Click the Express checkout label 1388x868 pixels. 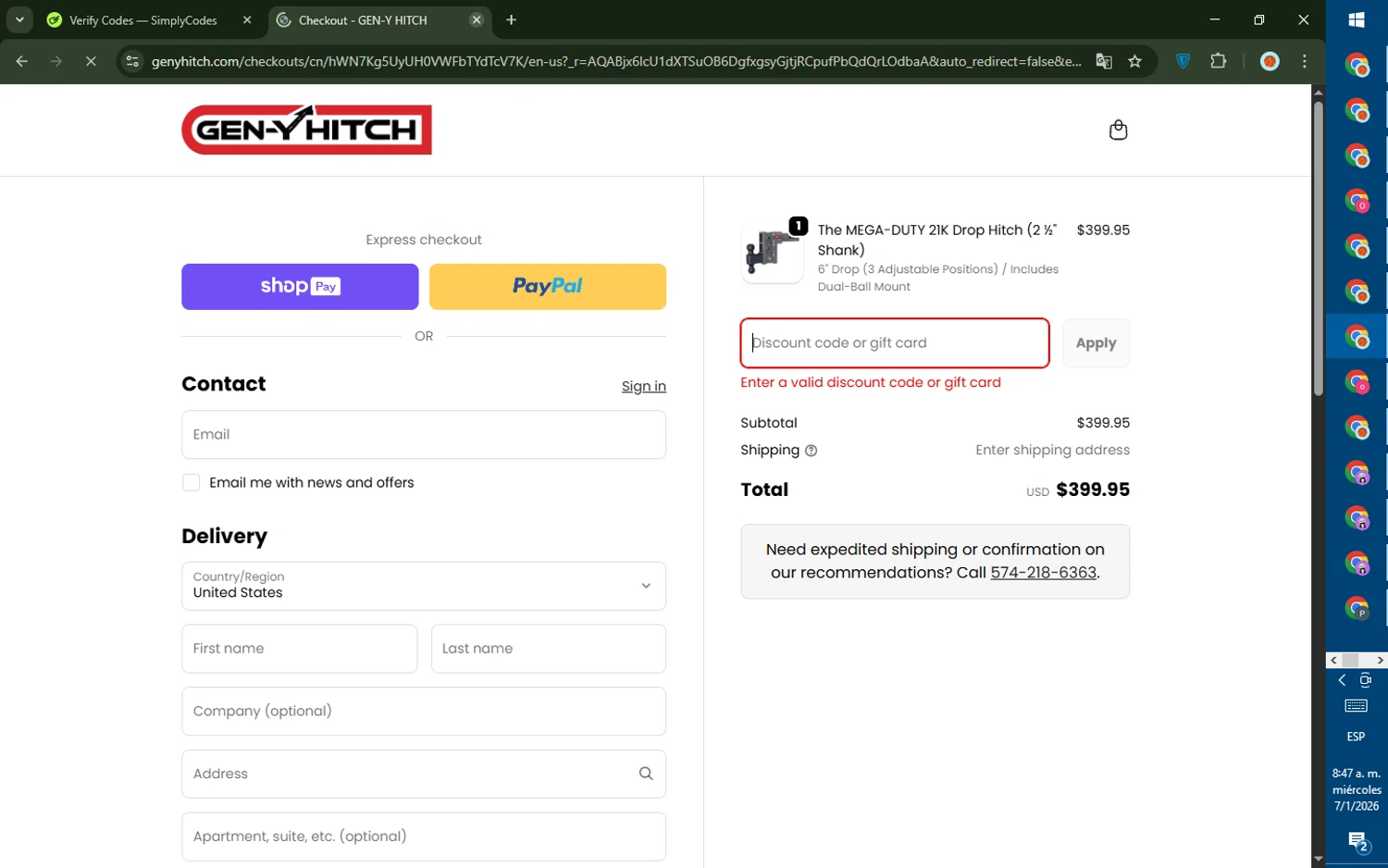[424, 240]
